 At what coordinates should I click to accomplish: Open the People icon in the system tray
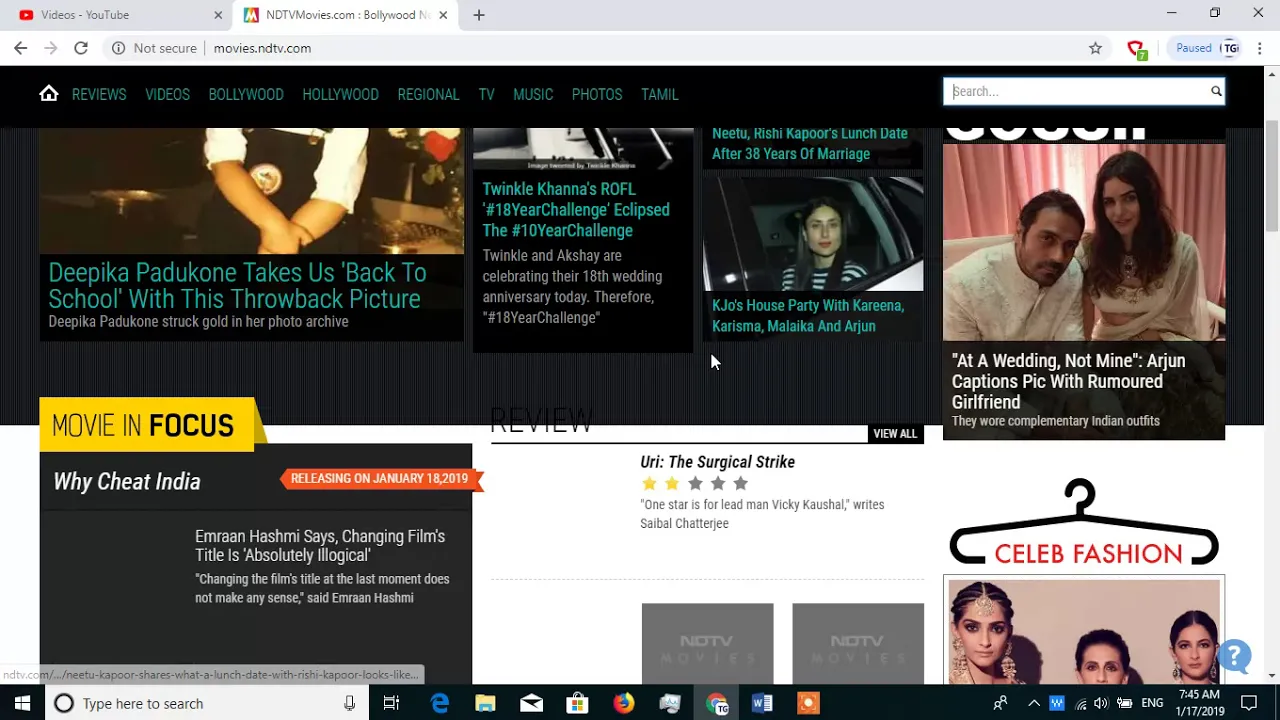point(1000,703)
